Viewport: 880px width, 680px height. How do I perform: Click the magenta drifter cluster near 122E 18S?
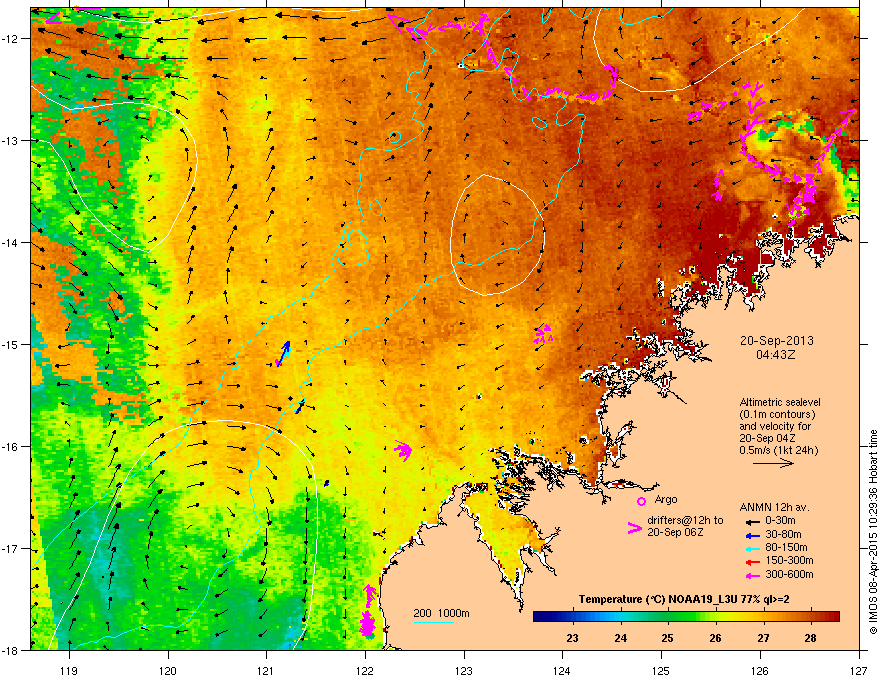pos(368,610)
